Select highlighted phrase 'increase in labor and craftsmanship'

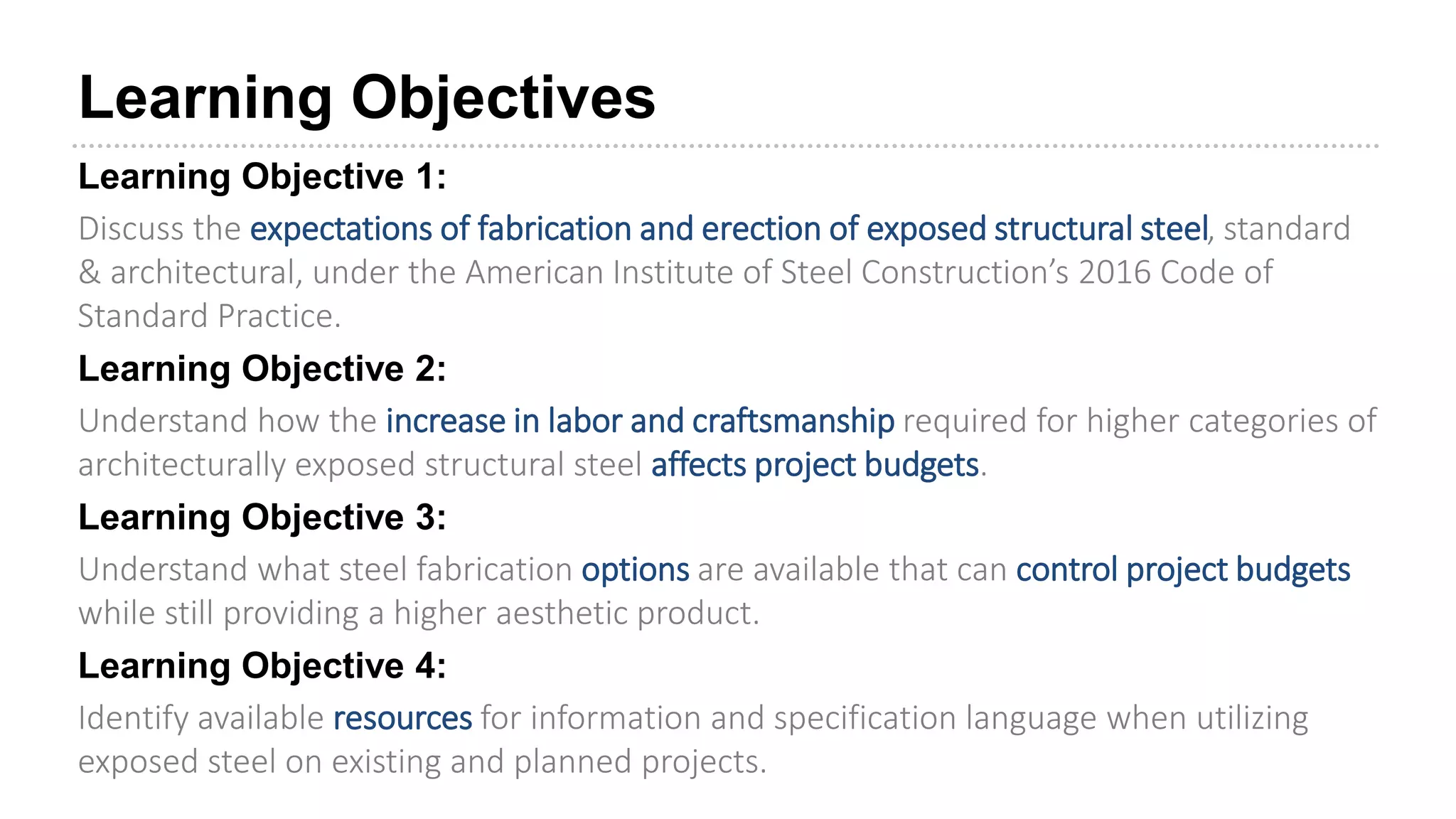click(640, 422)
